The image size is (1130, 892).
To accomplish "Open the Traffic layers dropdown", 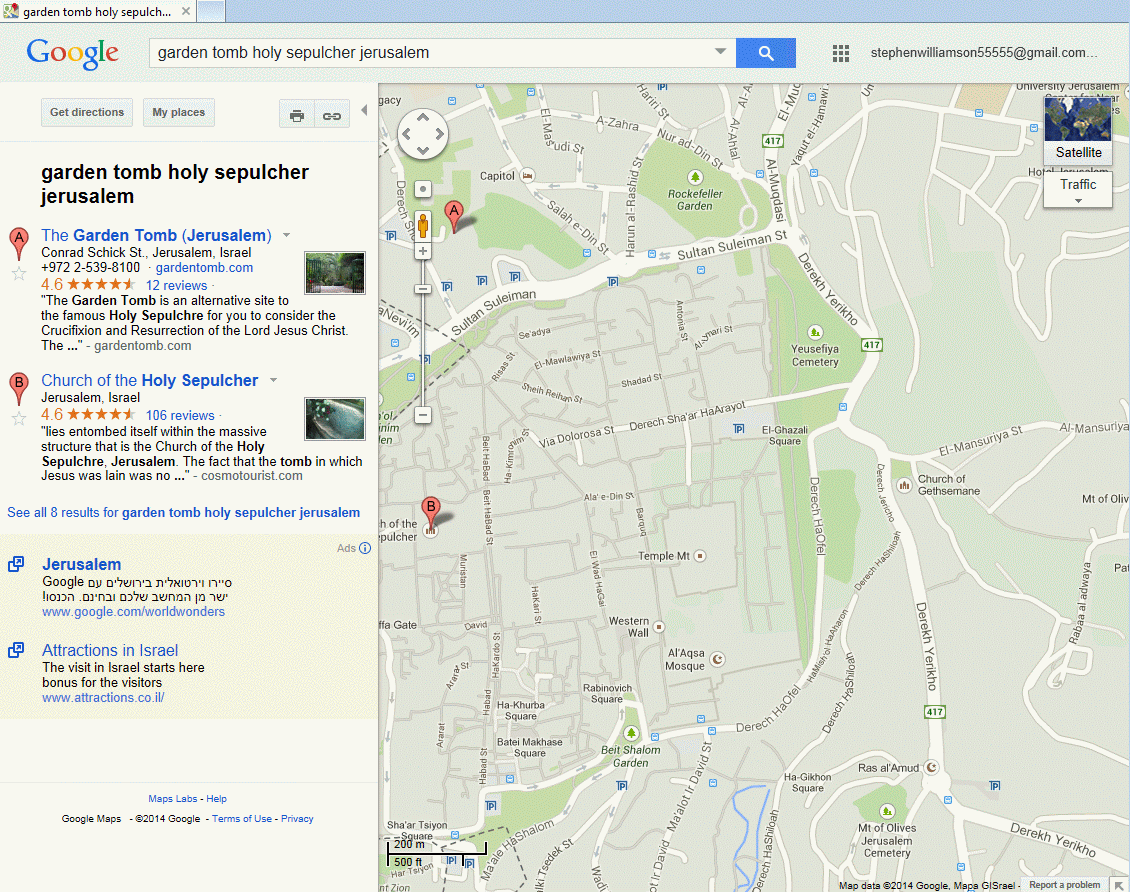I will pyautogui.click(x=1078, y=190).
